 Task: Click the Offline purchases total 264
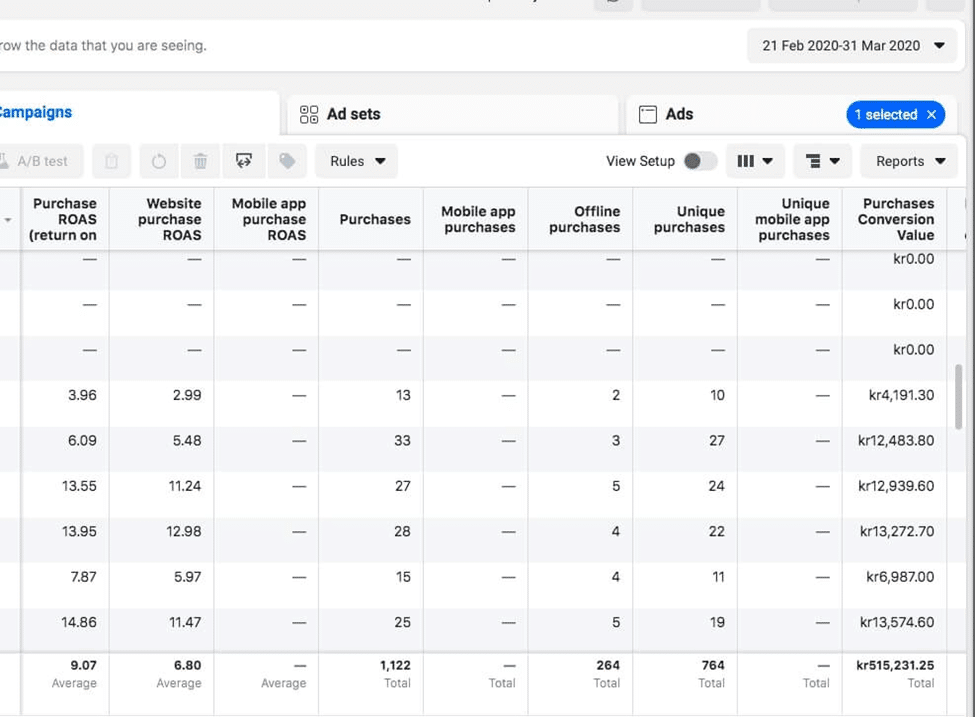point(608,665)
